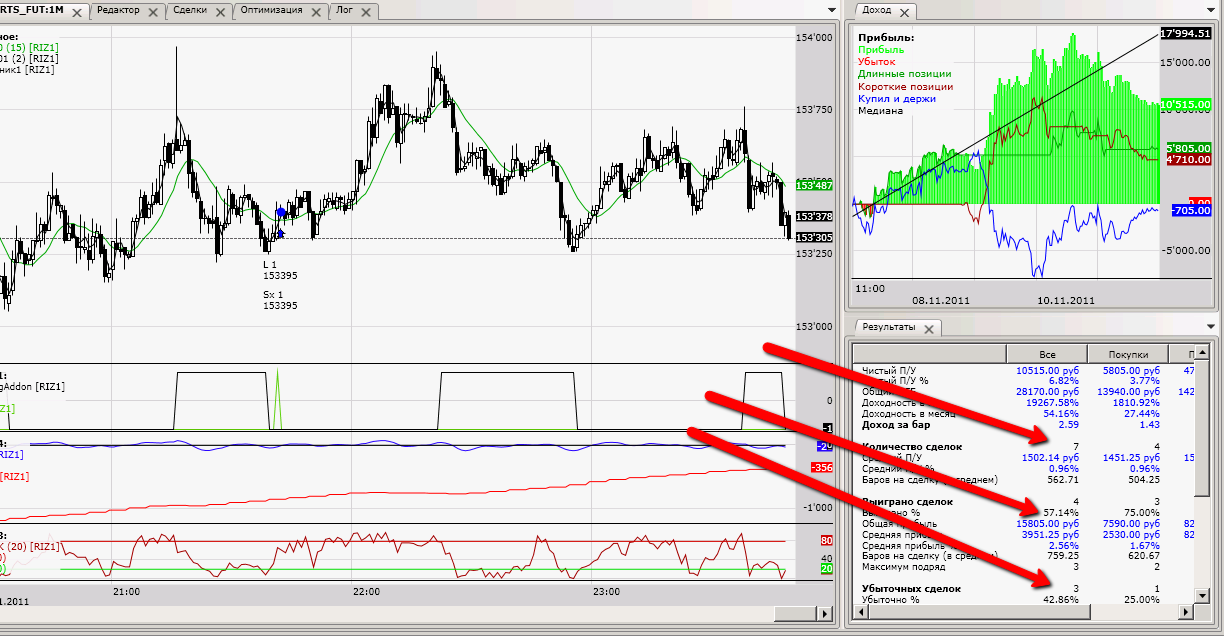Expand the Доход panel dropdown arrow

coord(1213,9)
